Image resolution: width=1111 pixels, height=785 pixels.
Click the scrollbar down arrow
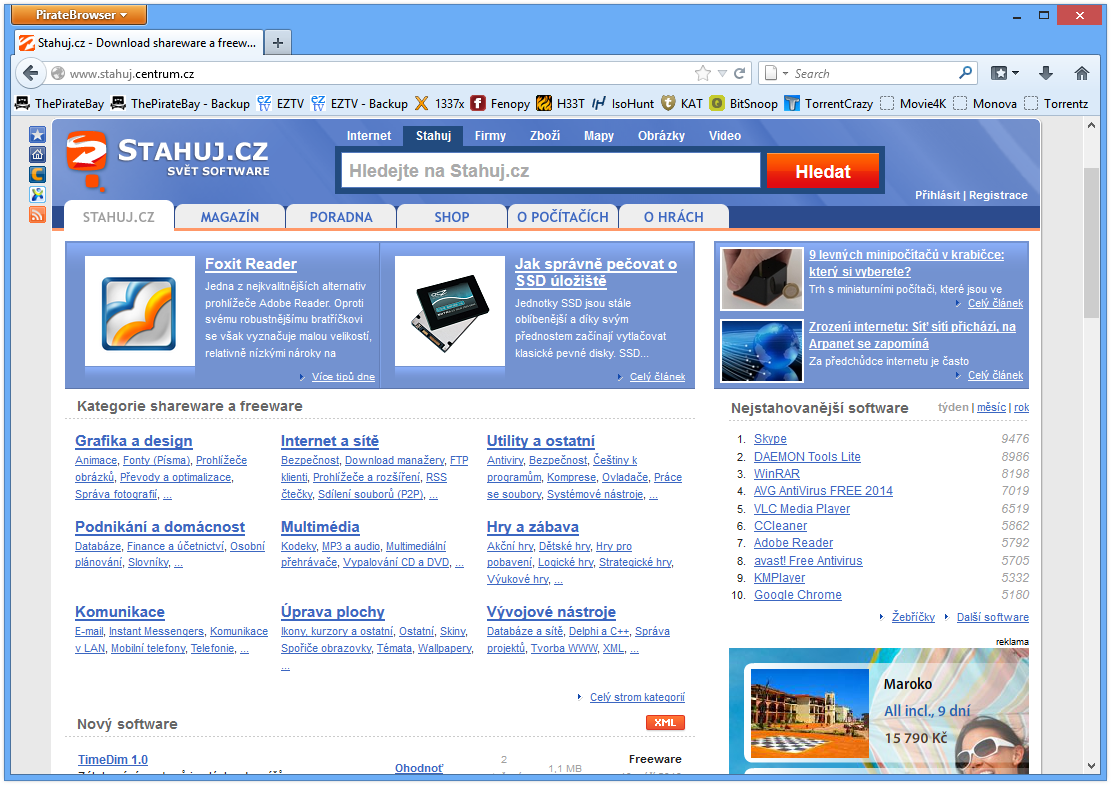[x=1092, y=765]
